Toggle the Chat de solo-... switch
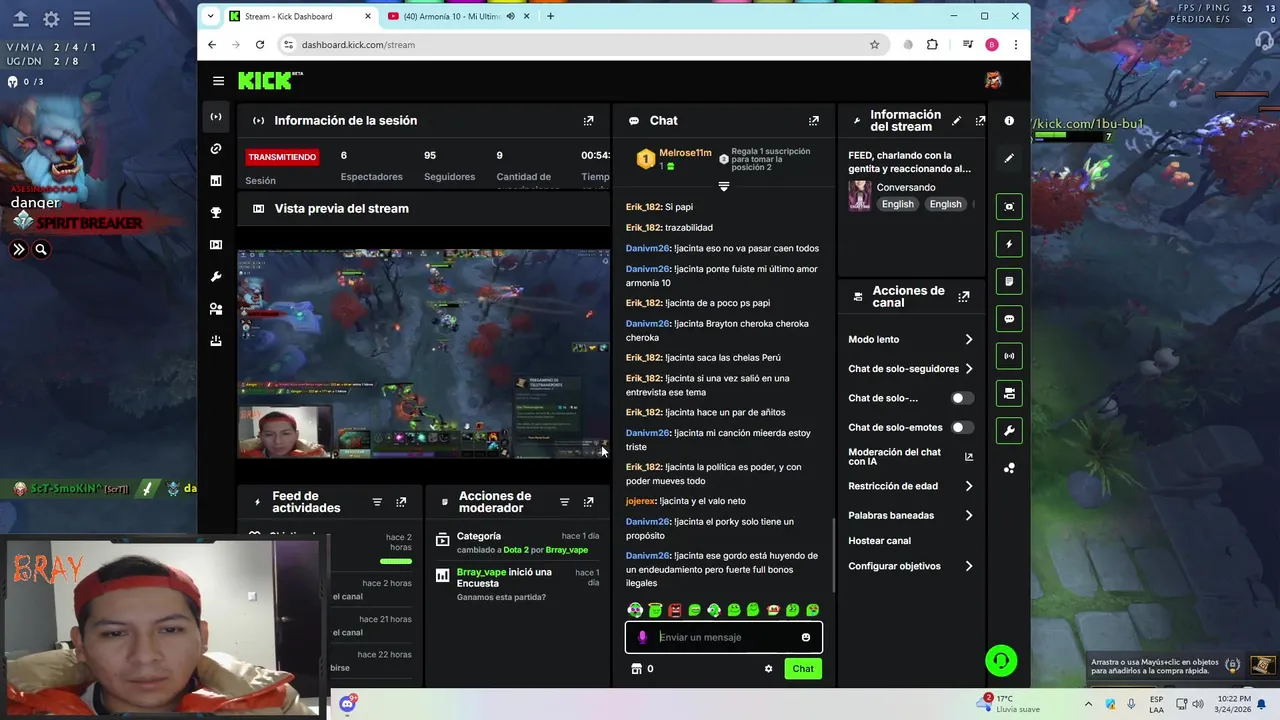The image size is (1280, 720). [x=961, y=398]
